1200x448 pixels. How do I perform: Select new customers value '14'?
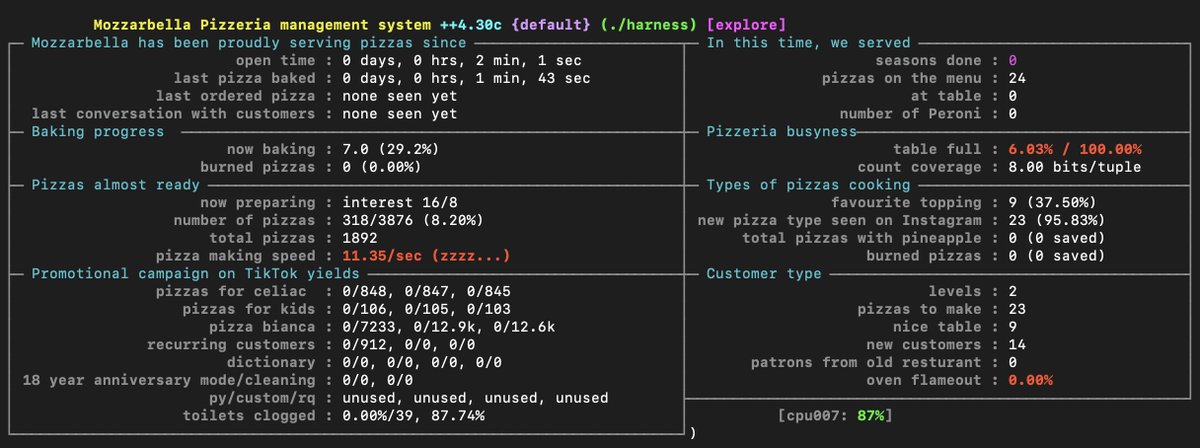click(1017, 345)
